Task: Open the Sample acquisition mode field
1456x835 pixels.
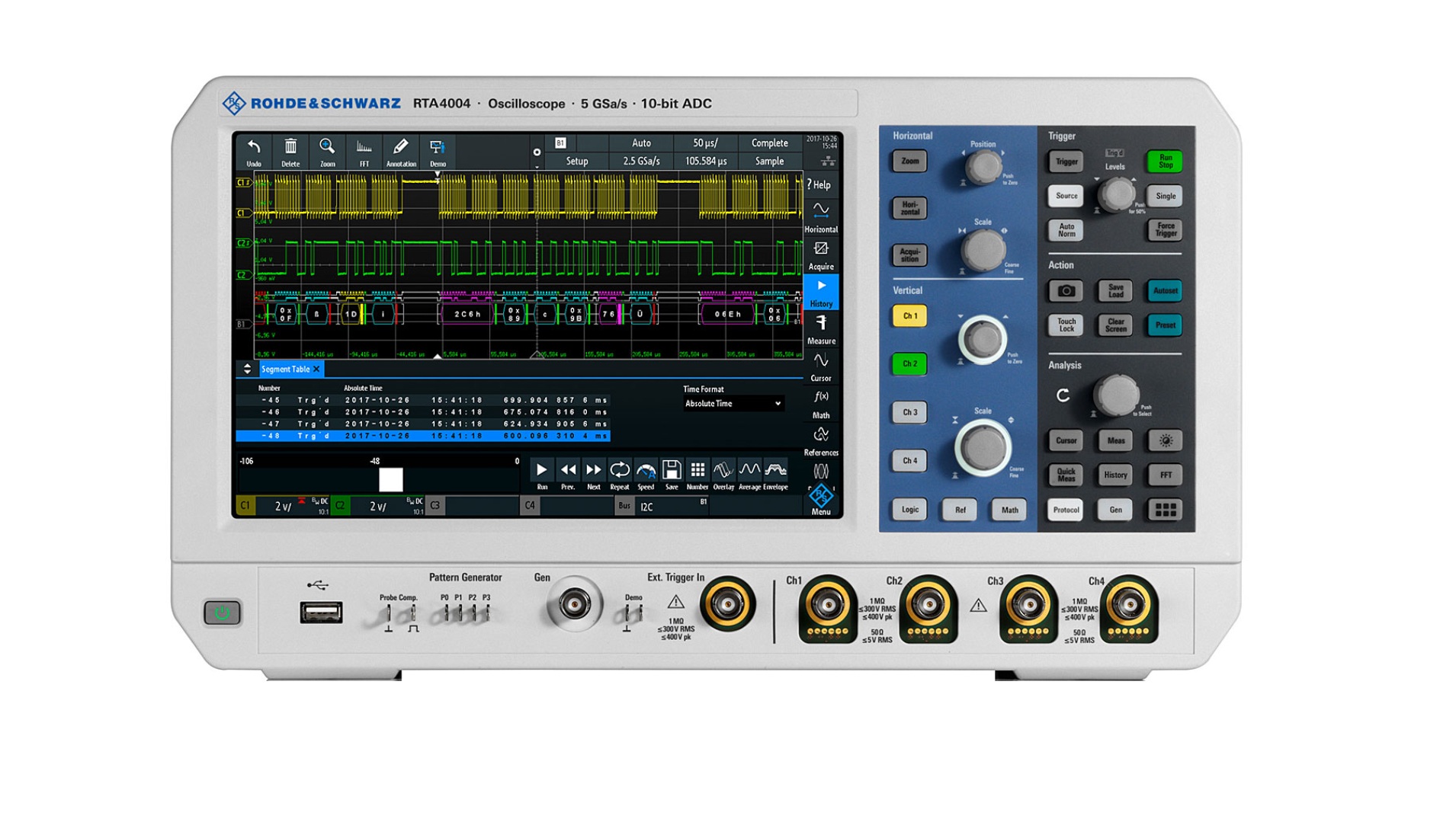Action: [769, 161]
